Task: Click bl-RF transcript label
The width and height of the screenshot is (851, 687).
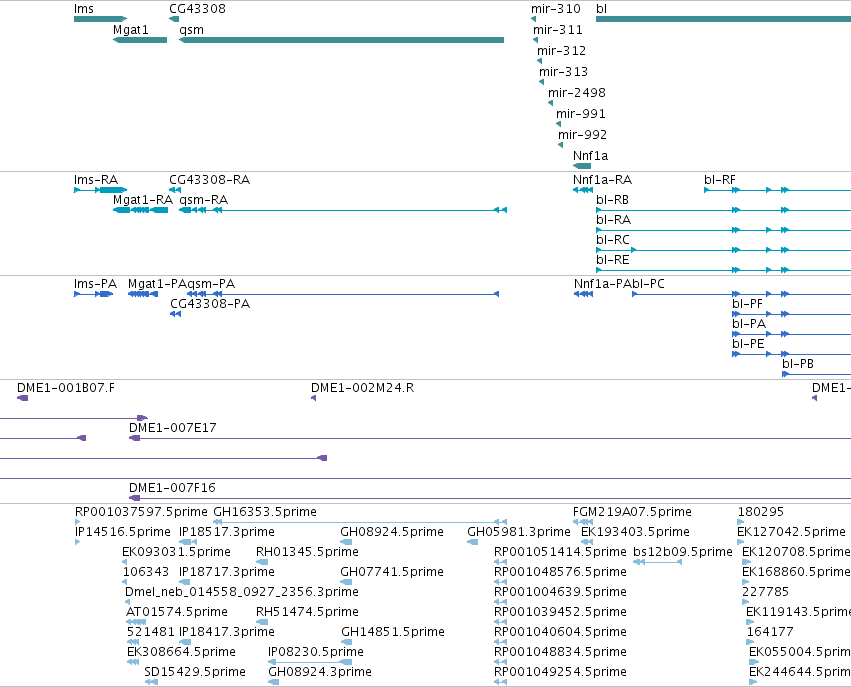Action: (720, 180)
